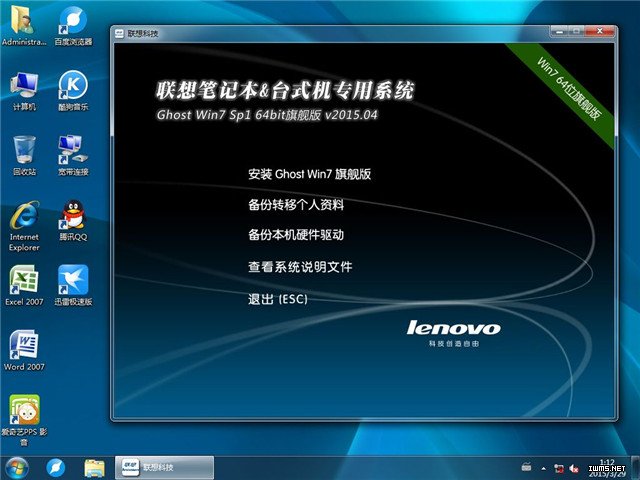
Task: Open the Administrator folder icon
Action: point(24,25)
